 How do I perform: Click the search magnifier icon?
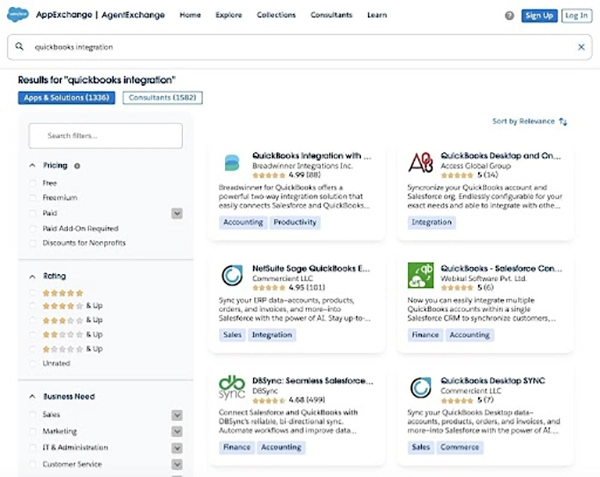click(x=19, y=47)
